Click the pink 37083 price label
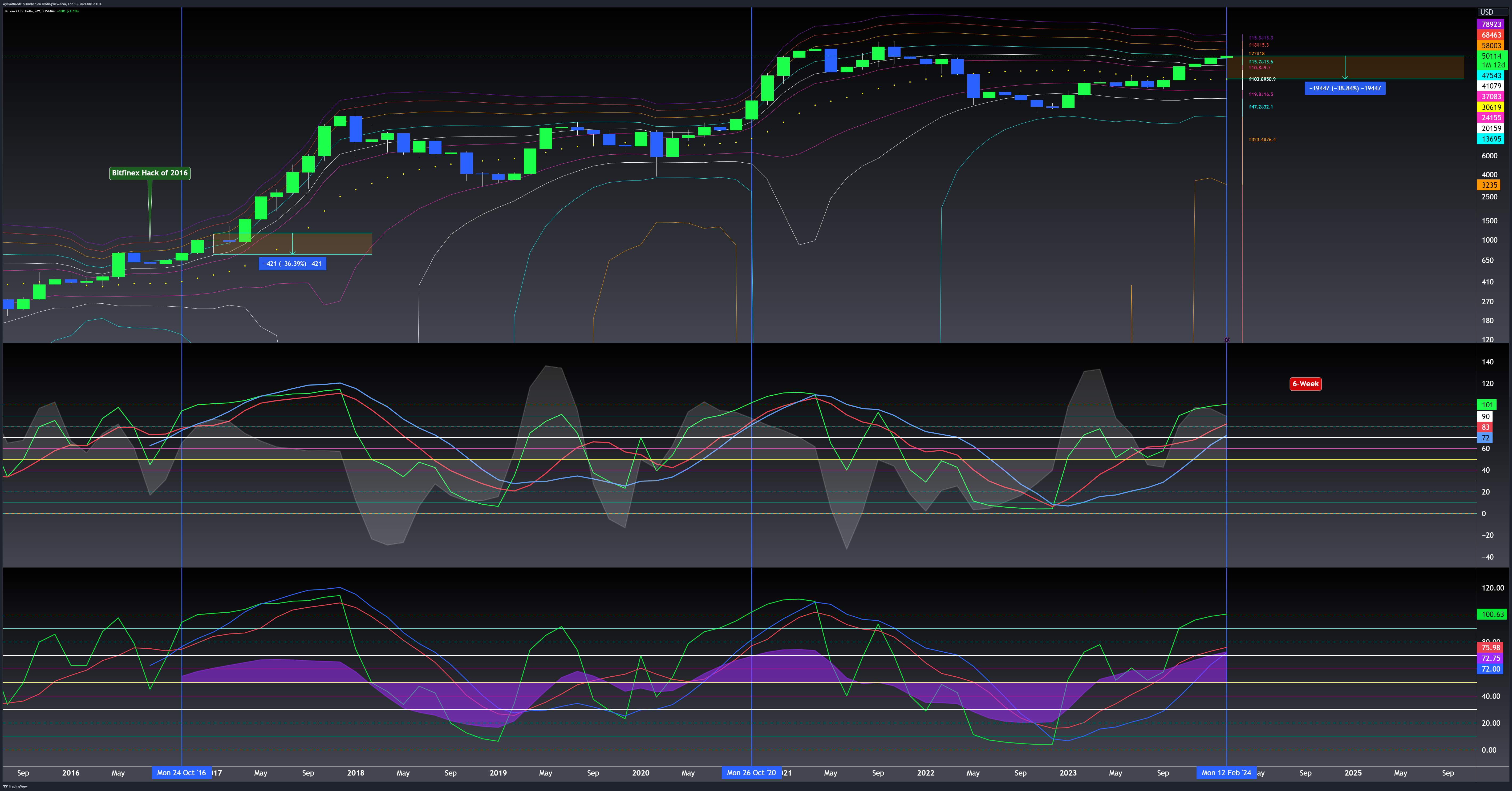 click(1491, 97)
